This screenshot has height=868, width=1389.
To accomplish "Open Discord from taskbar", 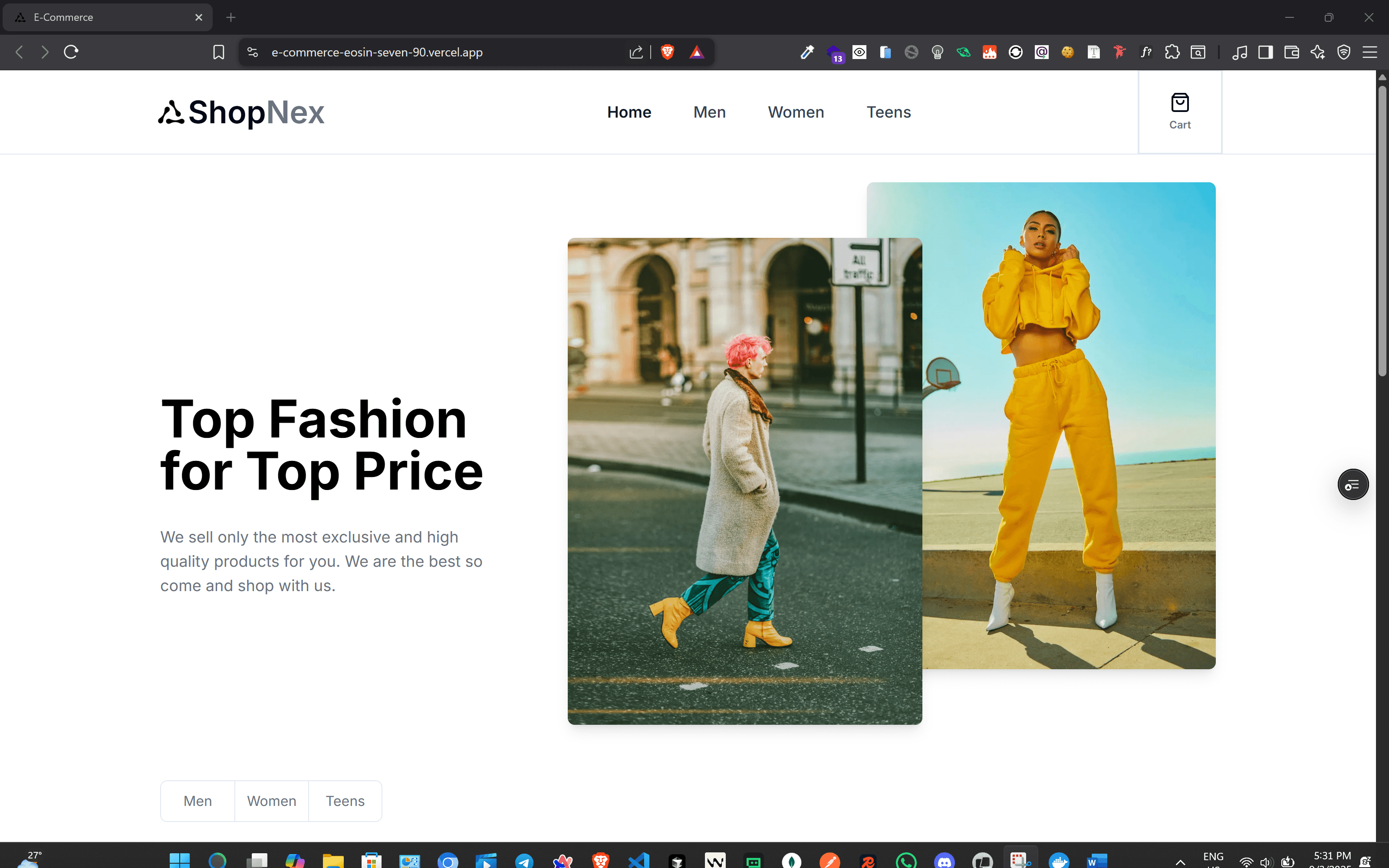I will coord(944,861).
